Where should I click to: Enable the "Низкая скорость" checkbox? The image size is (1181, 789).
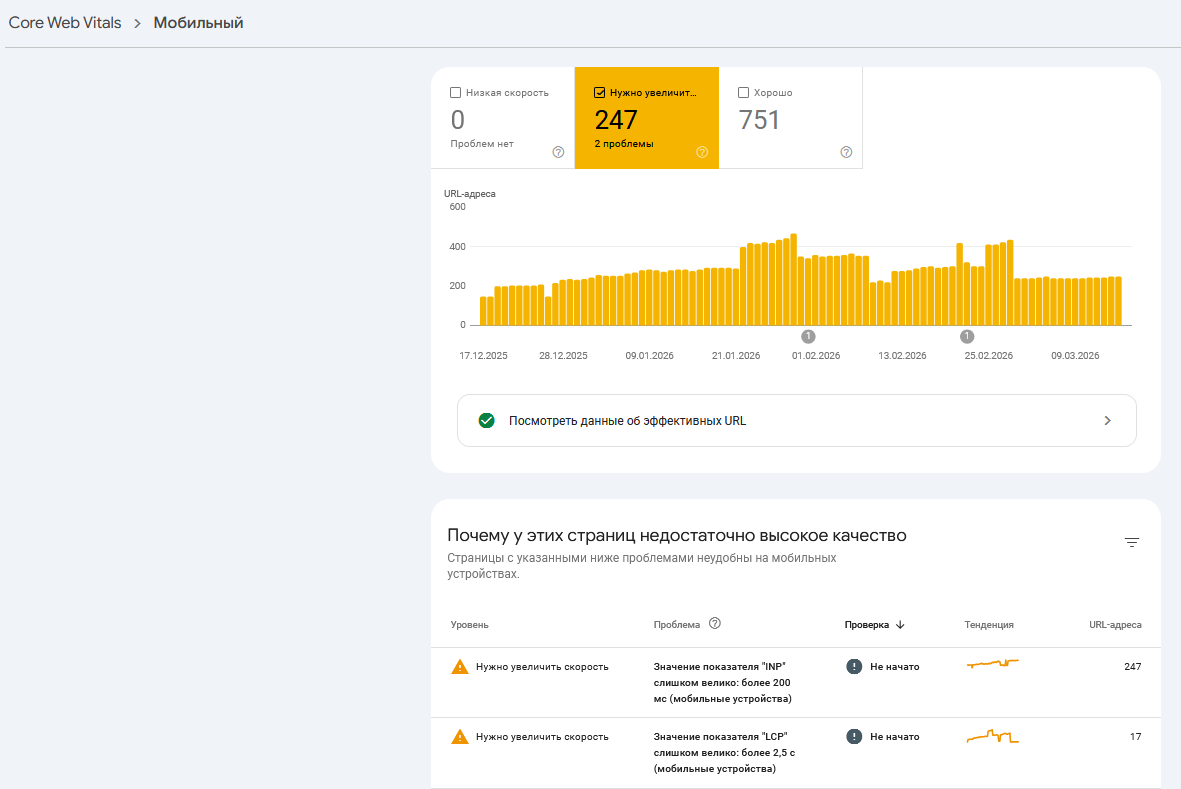(x=456, y=93)
